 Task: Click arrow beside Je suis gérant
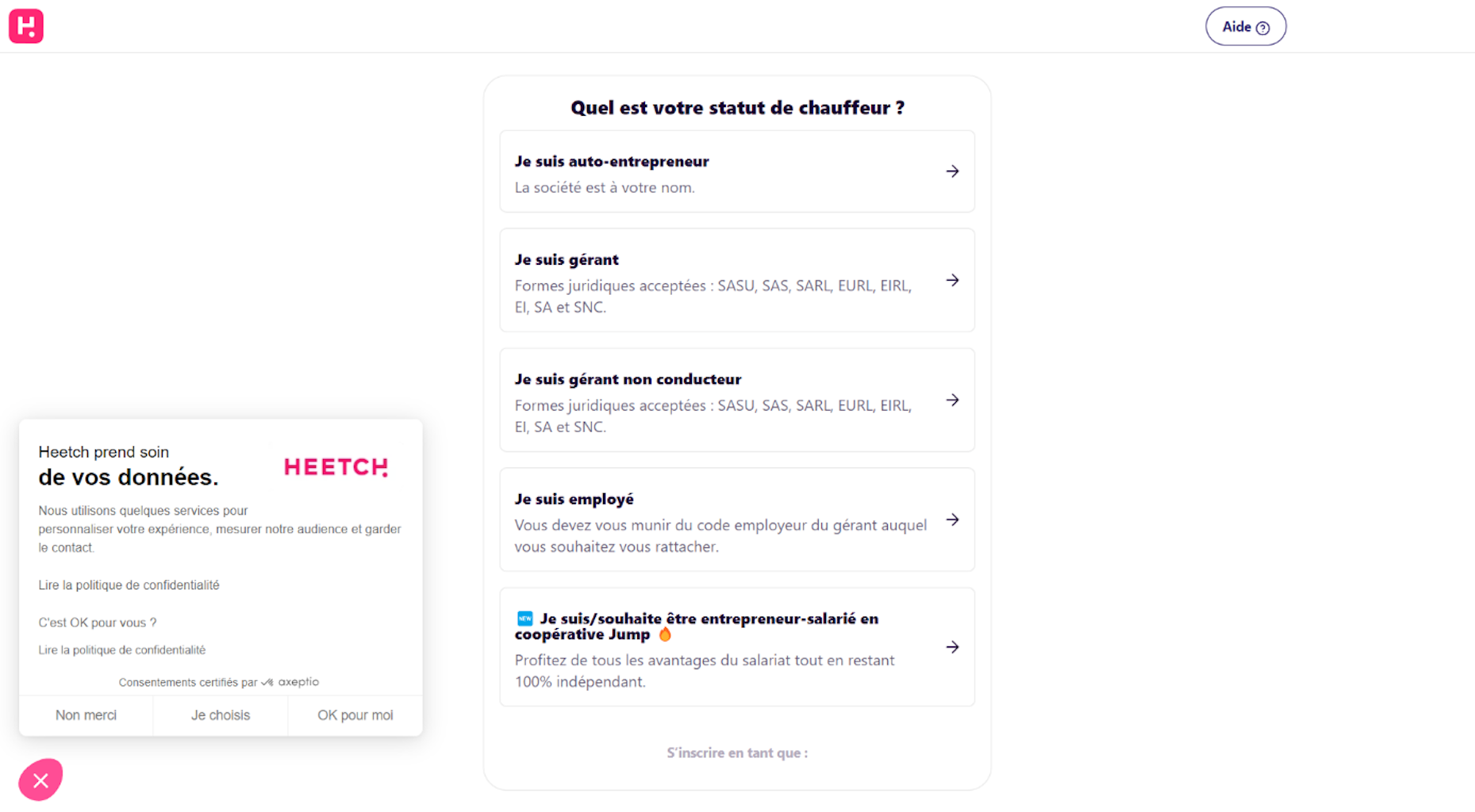click(952, 280)
